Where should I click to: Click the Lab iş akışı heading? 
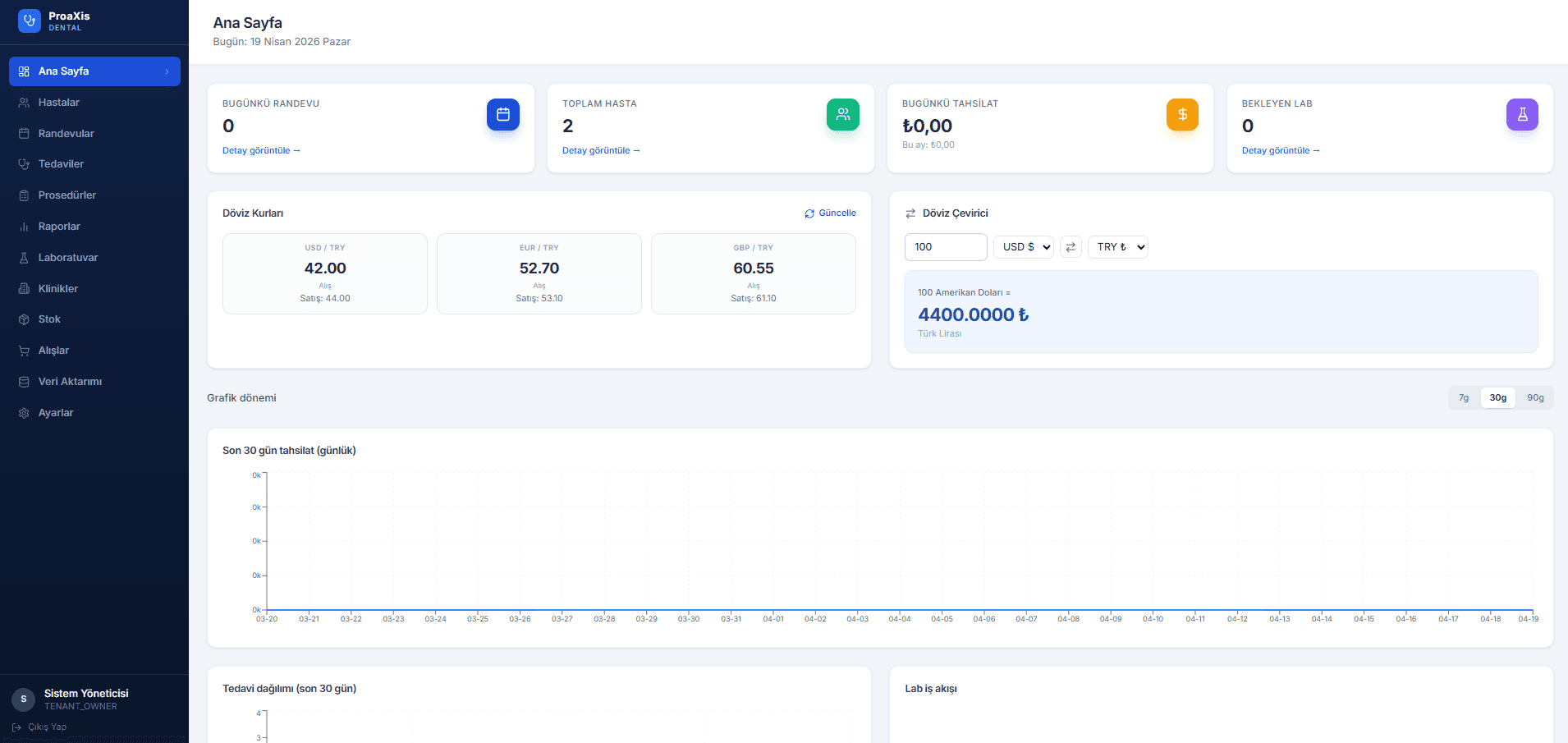tap(931, 689)
